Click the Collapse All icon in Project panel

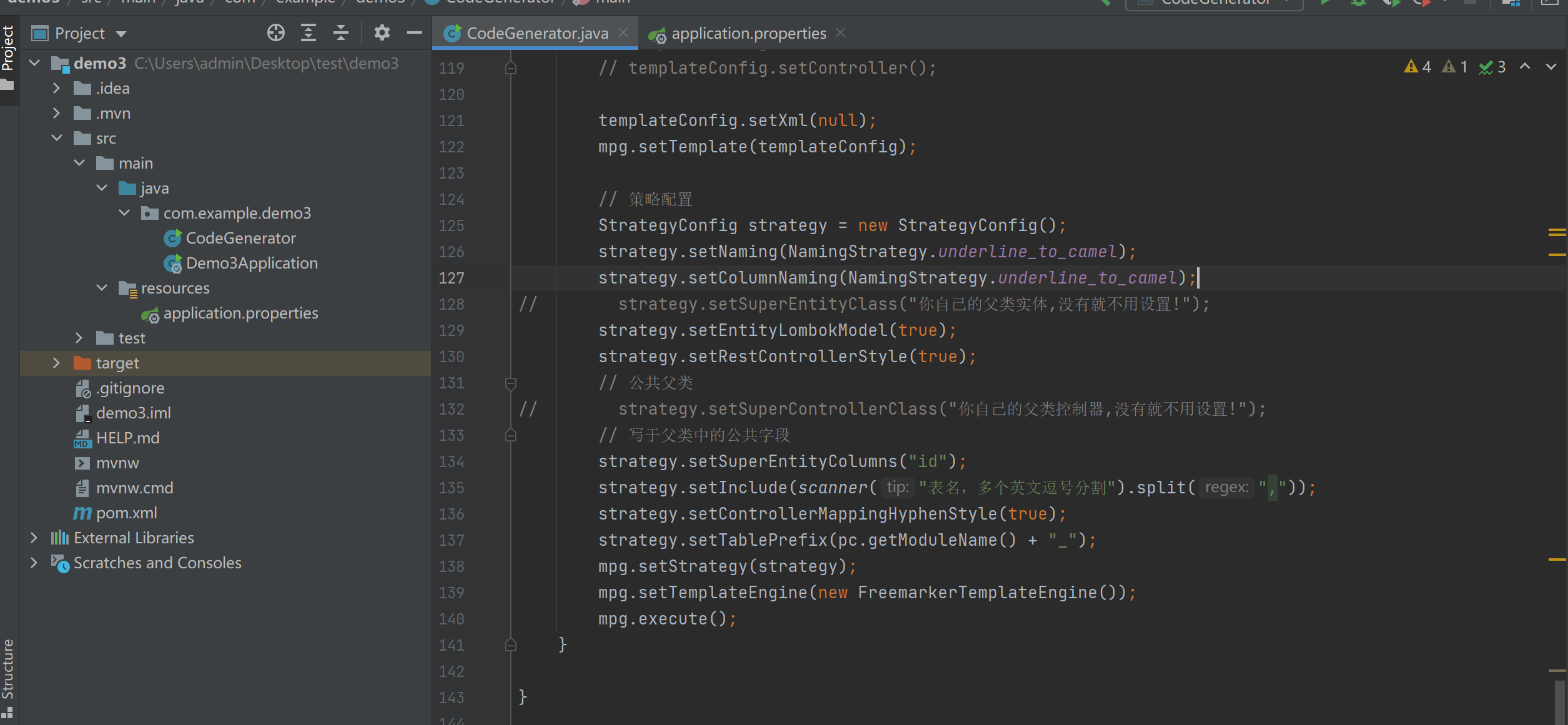[x=341, y=32]
